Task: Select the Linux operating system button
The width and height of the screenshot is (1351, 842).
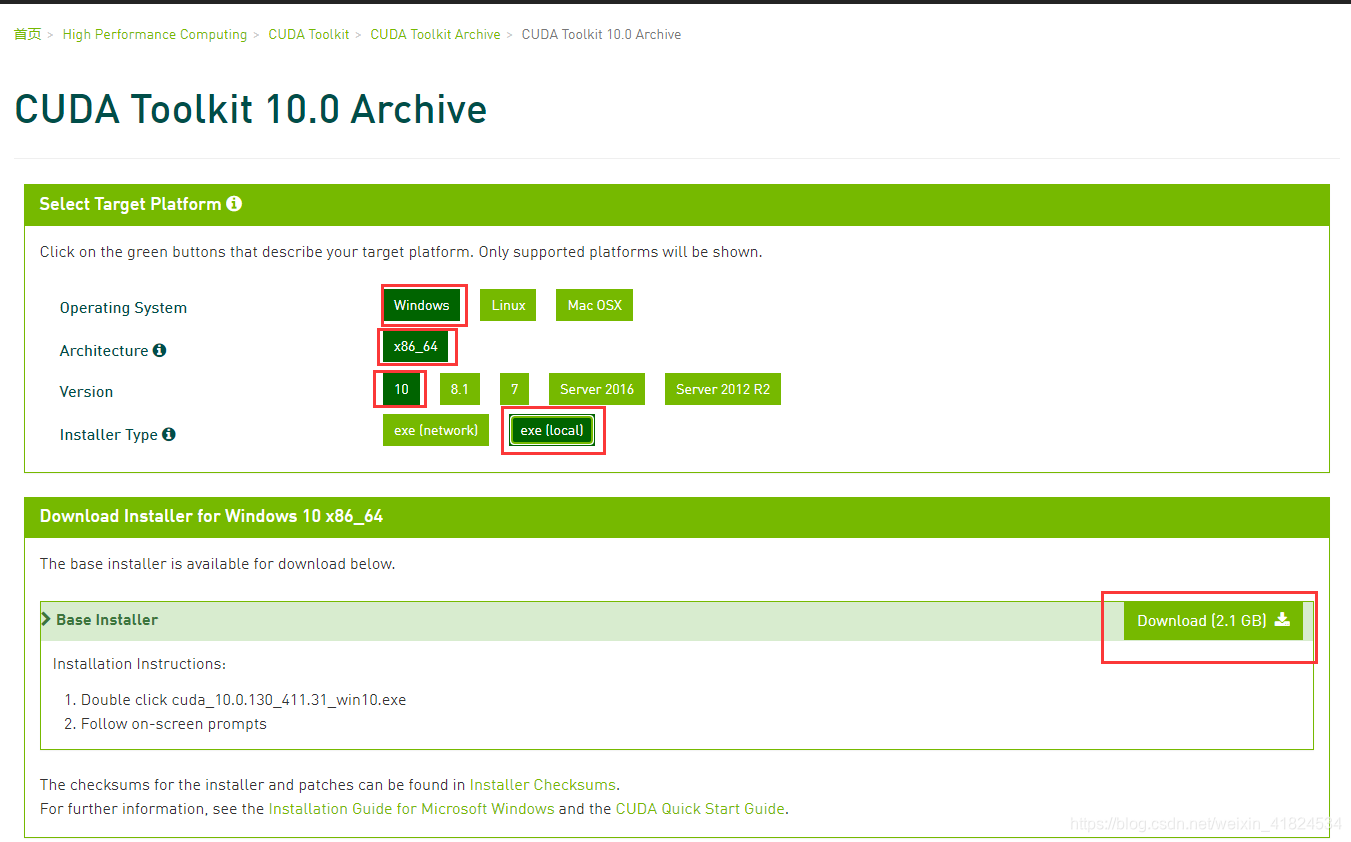Action: coord(508,305)
